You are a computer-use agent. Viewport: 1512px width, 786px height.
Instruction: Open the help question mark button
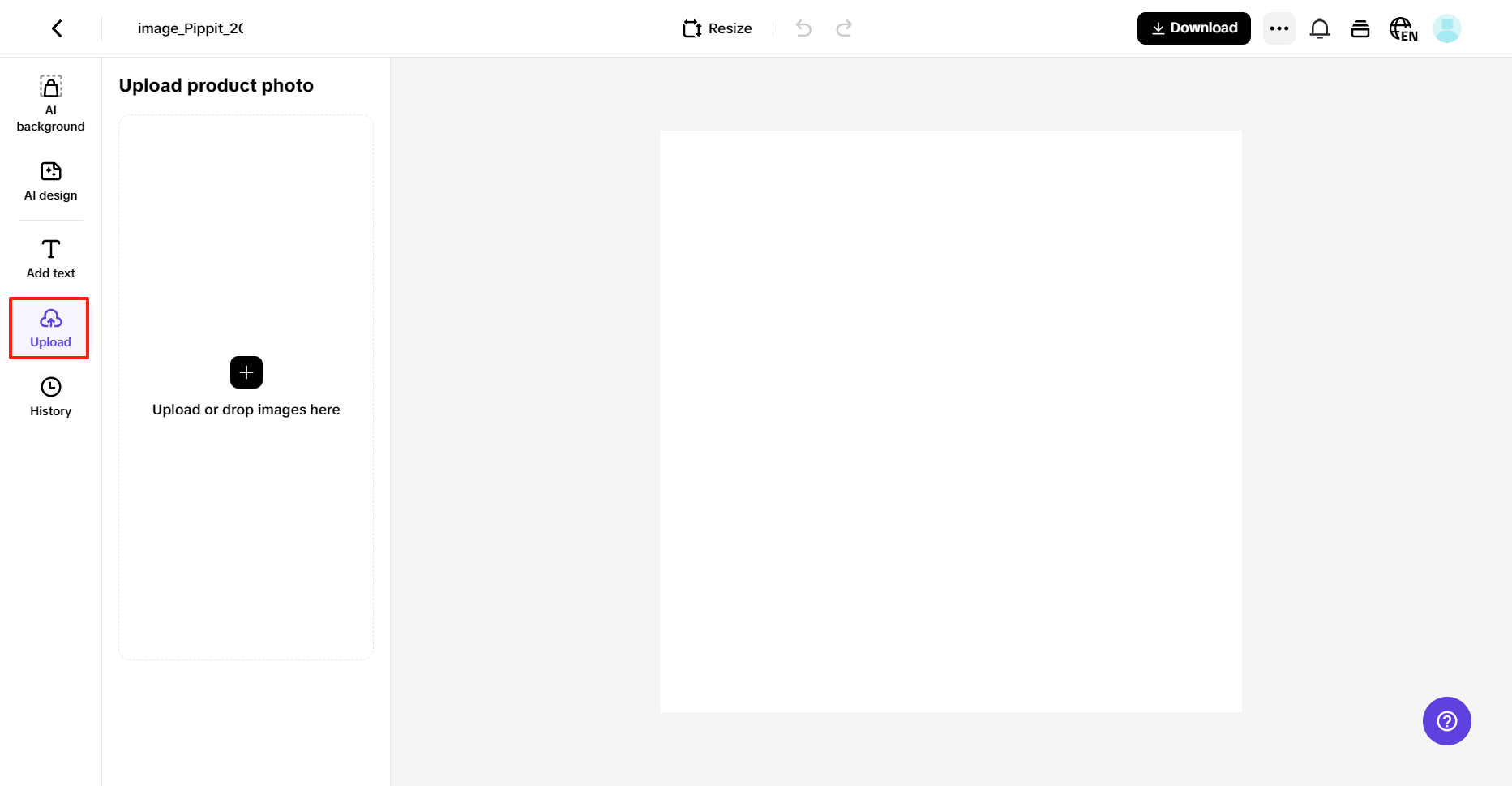coord(1447,721)
